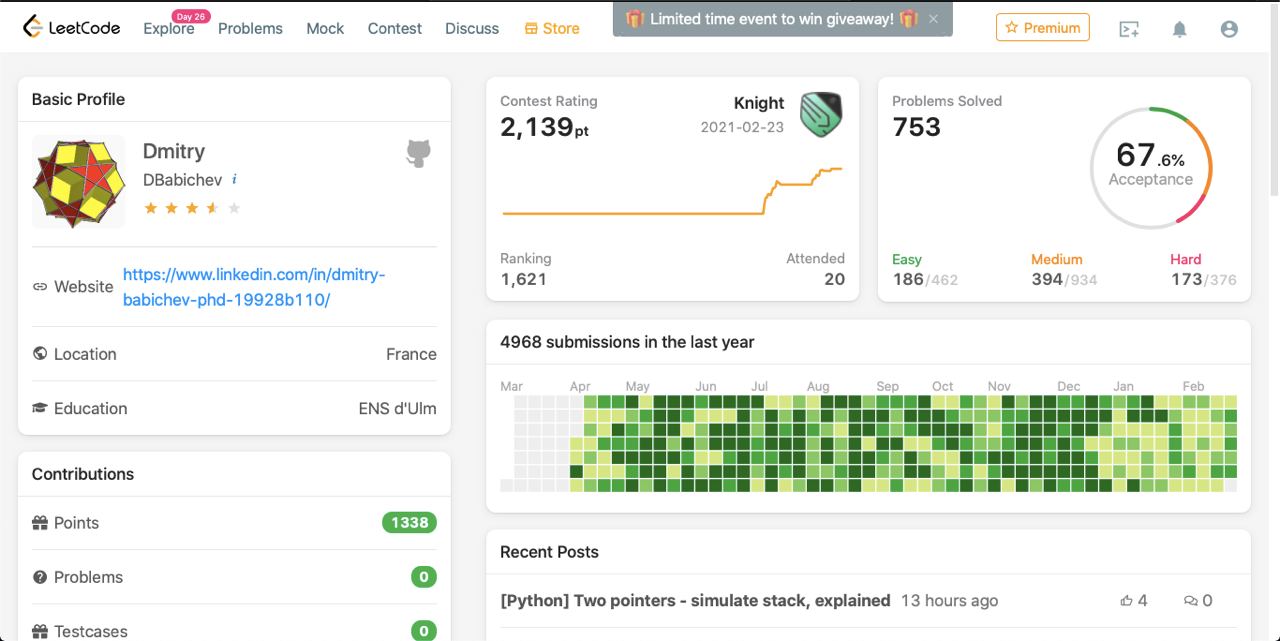This screenshot has height=641, width=1280.
Task: Click the globe icon beside Location
Action: [40, 354]
